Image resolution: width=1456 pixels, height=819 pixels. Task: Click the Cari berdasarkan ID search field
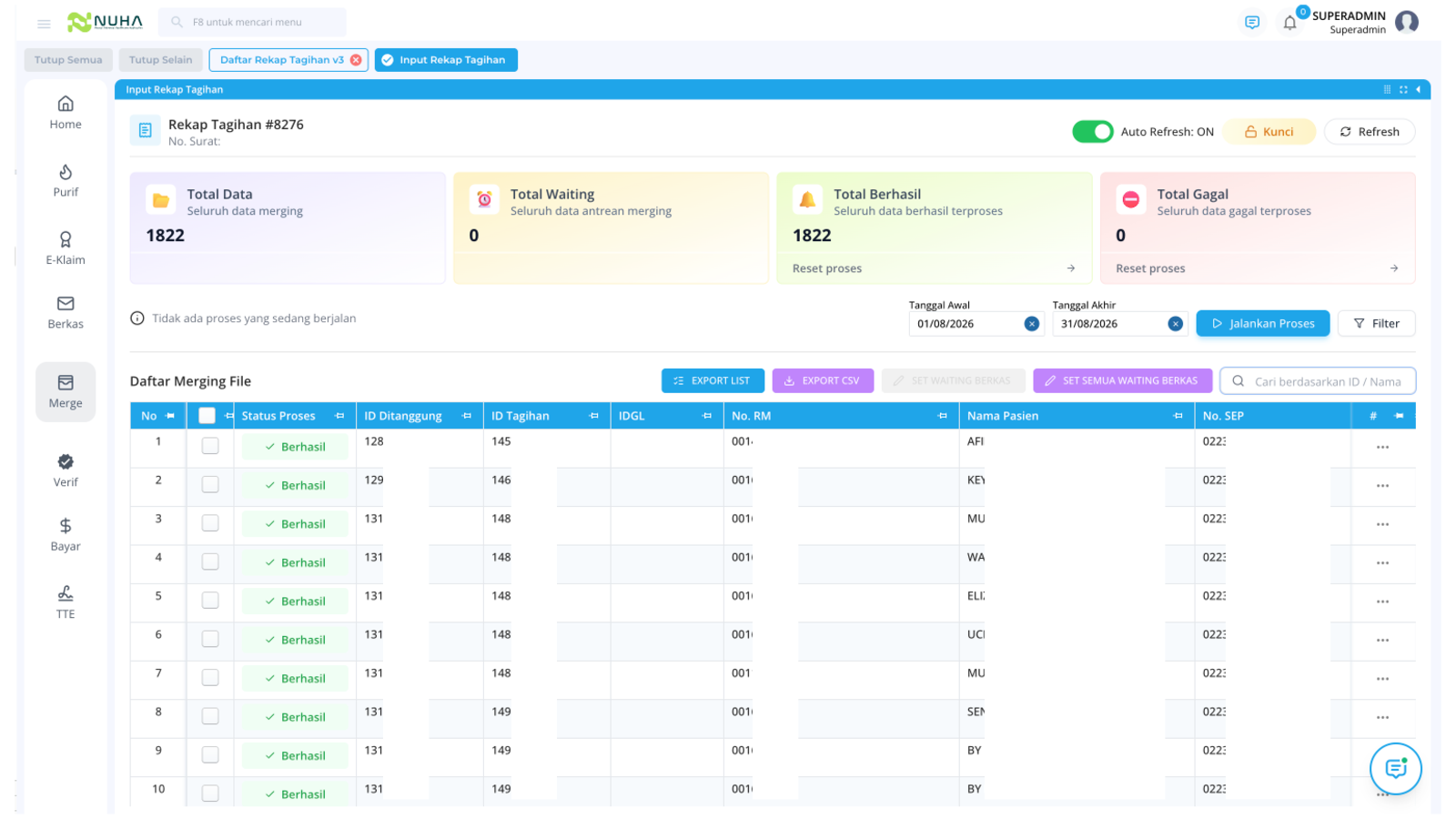coord(1318,381)
